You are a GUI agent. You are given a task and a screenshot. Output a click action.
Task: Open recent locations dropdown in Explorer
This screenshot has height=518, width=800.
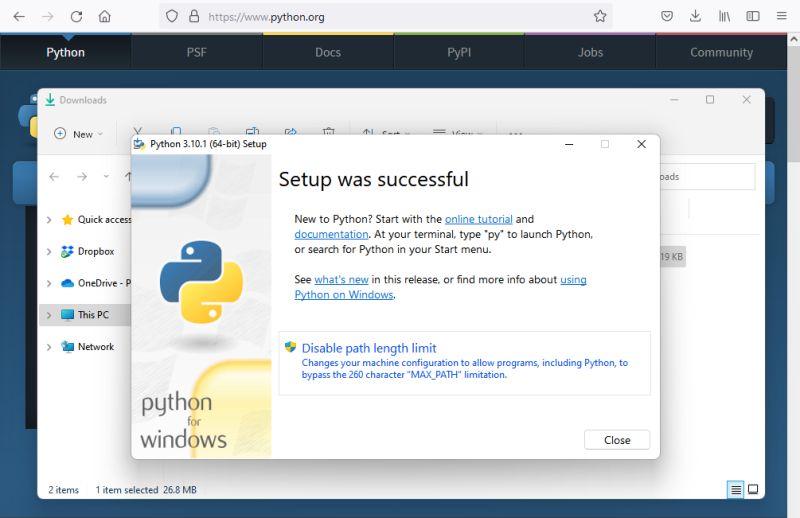tap(106, 177)
